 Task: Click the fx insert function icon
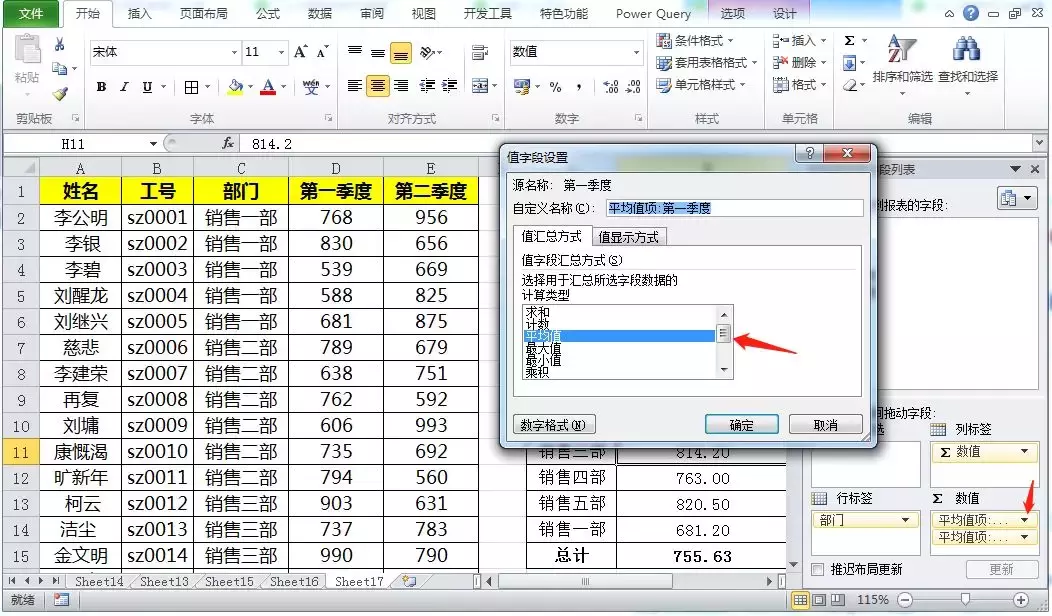coord(228,144)
